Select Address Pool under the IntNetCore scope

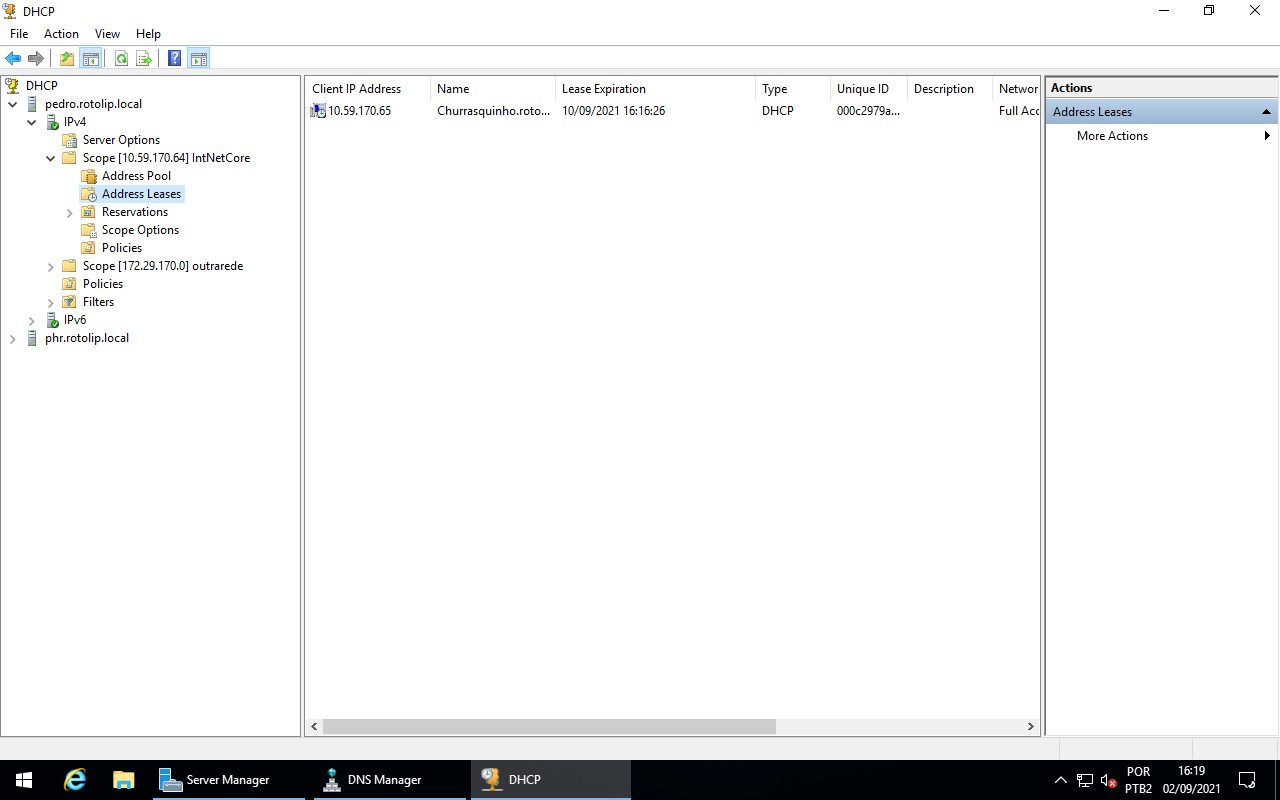135,175
